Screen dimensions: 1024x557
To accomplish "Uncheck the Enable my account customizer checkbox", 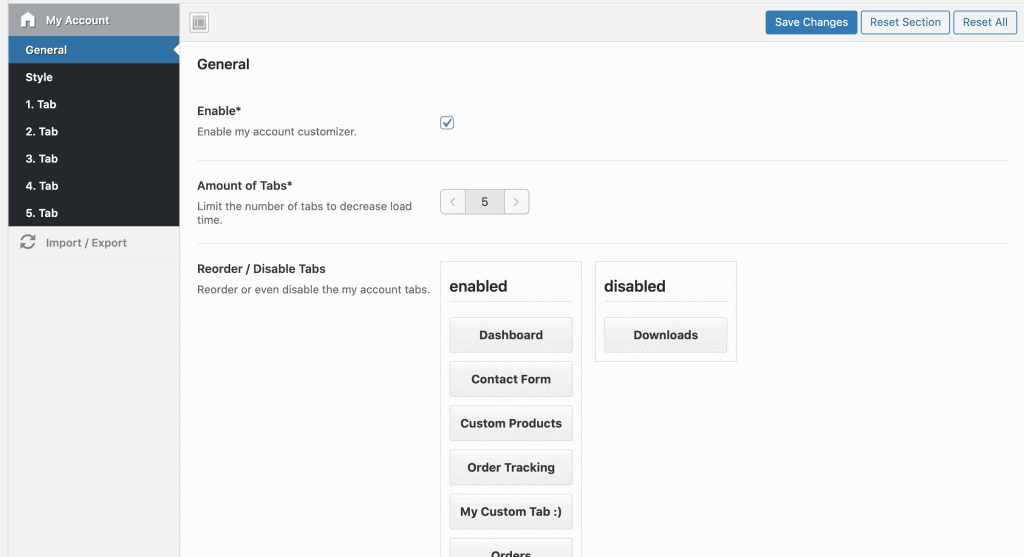I will (x=447, y=123).
